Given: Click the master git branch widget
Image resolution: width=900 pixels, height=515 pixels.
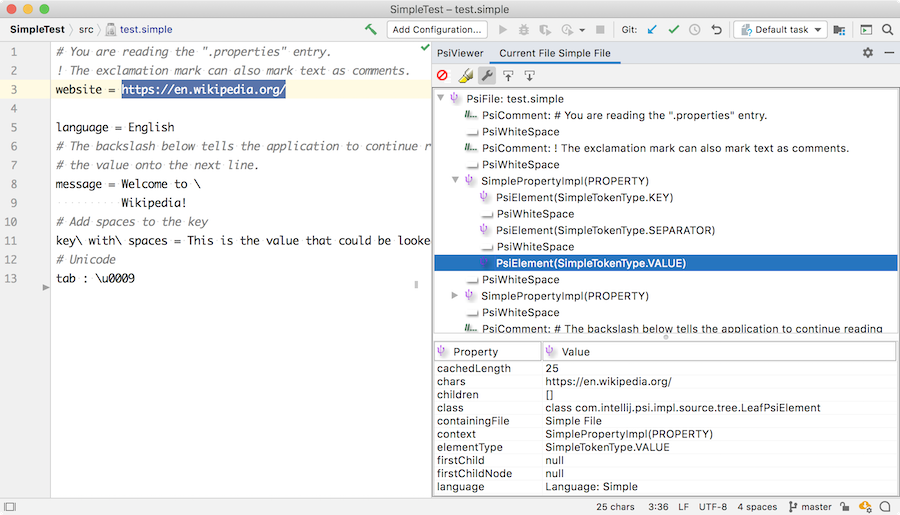Looking at the screenshot, I should tap(810, 507).
